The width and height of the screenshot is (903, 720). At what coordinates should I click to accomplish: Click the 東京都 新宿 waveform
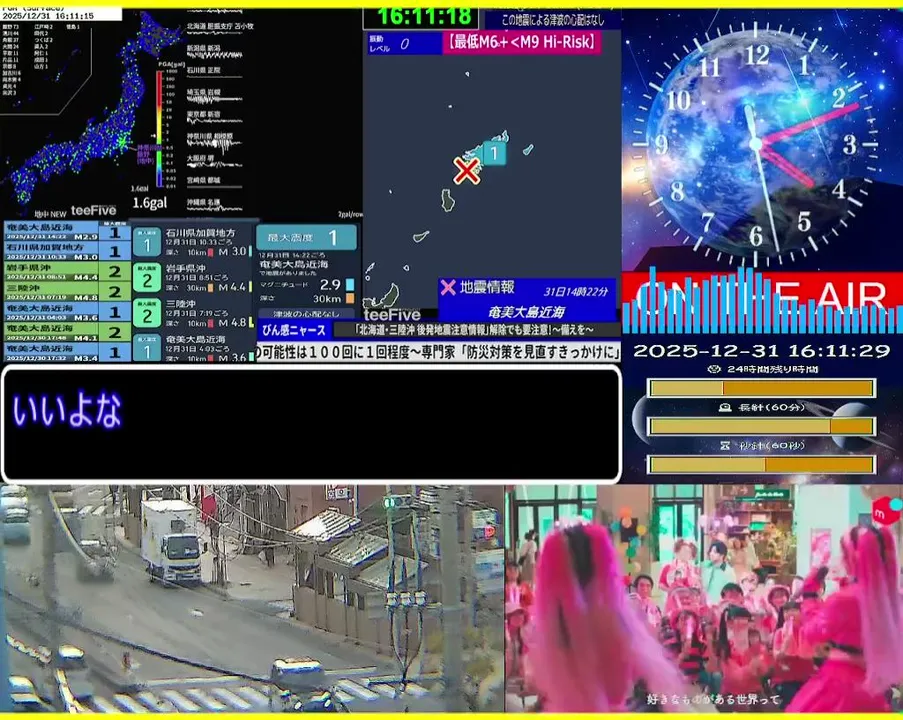pyautogui.click(x=214, y=121)
